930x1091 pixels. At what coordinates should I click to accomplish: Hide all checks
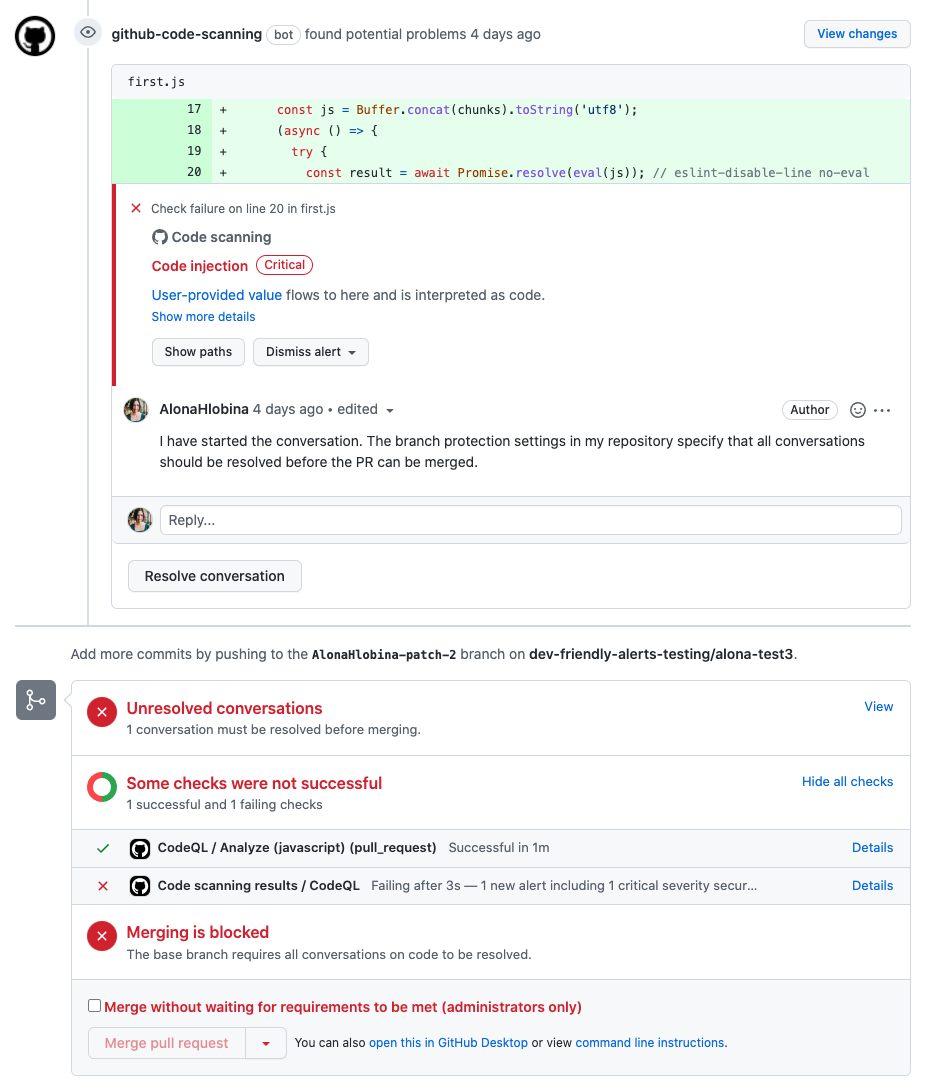847,781
